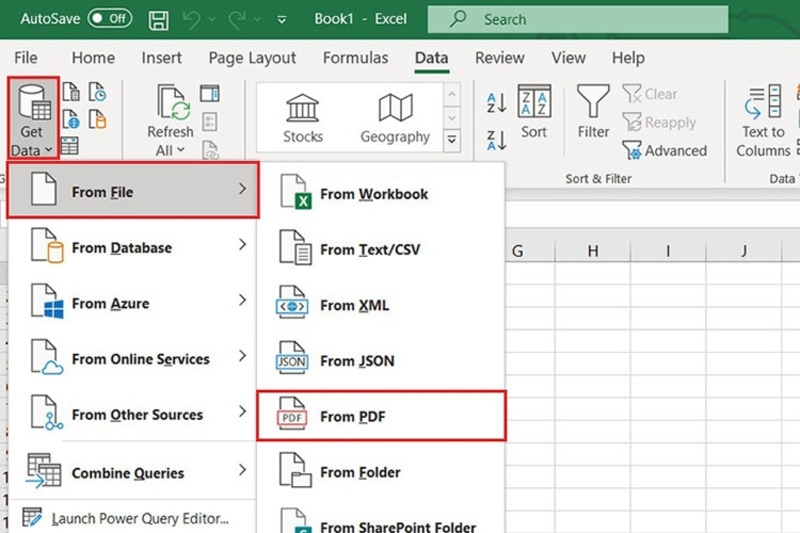The width and height of the screenshot is (800, 533).
Task: Select column H header
Action: [592, 250]
